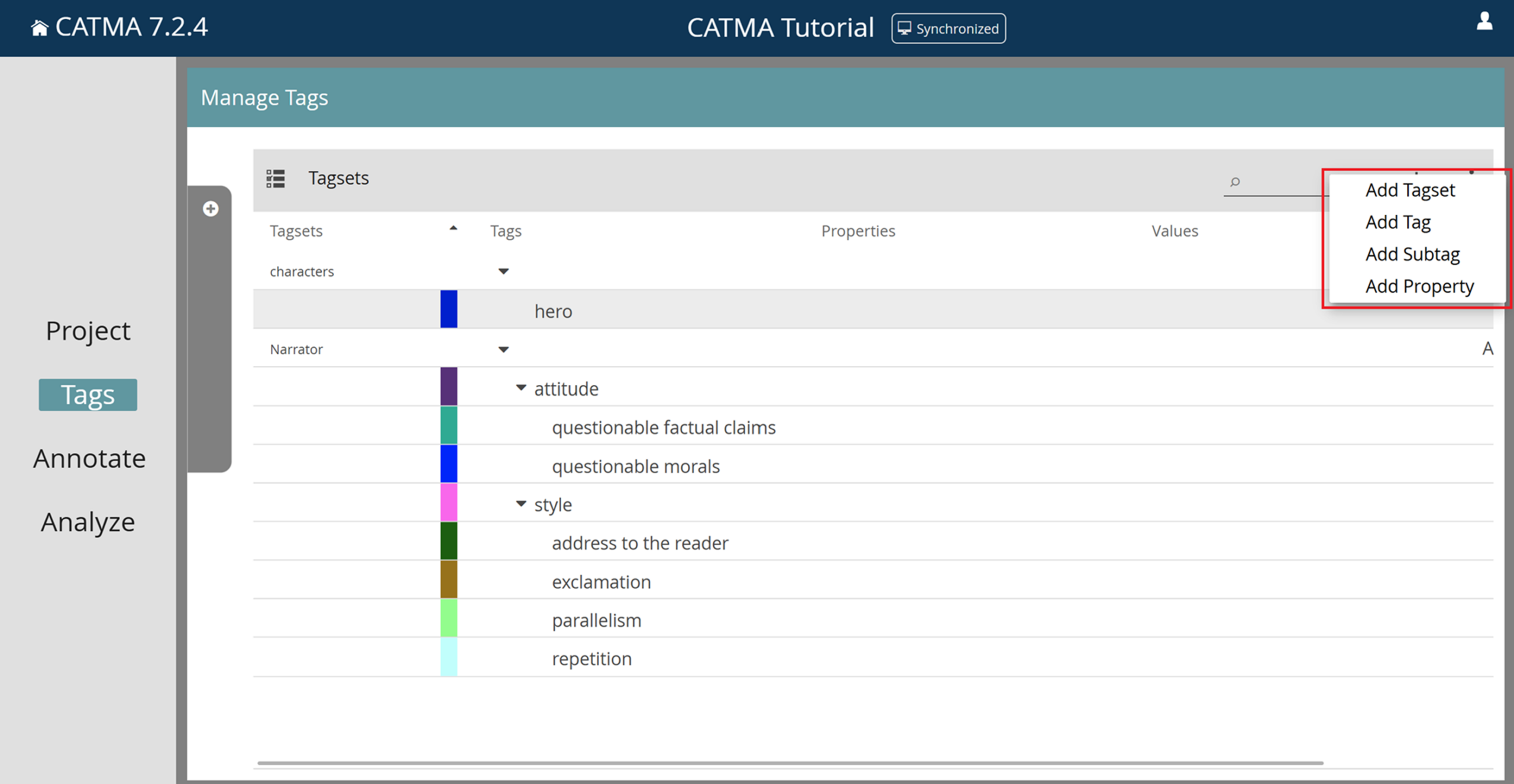Click the CATMA home icon
Image resolution: width=1514 pixels, height=784 pixels.
click(x=39, y=25)
